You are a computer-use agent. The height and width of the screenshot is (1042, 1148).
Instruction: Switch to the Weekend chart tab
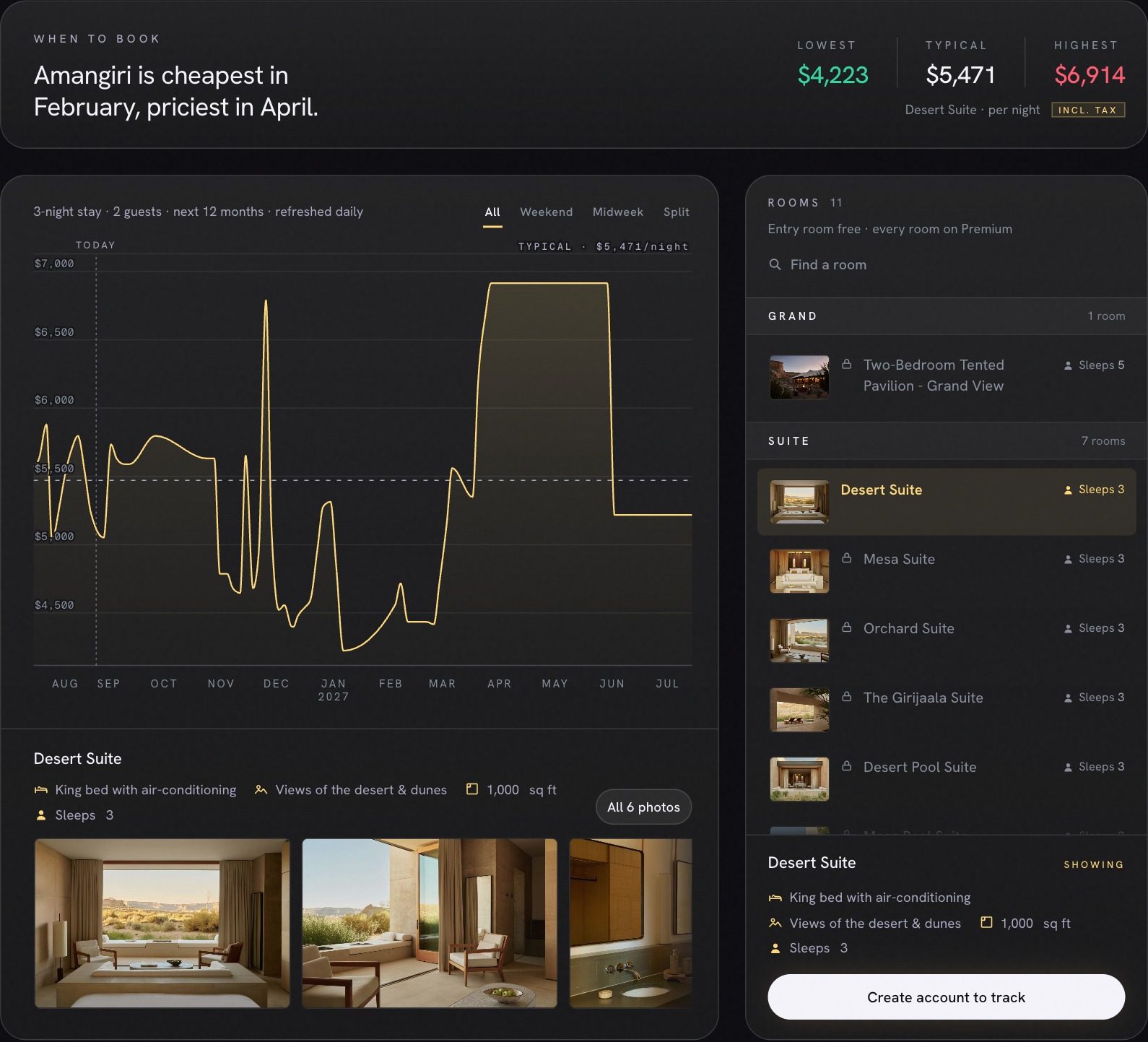[x=546, y=212]
